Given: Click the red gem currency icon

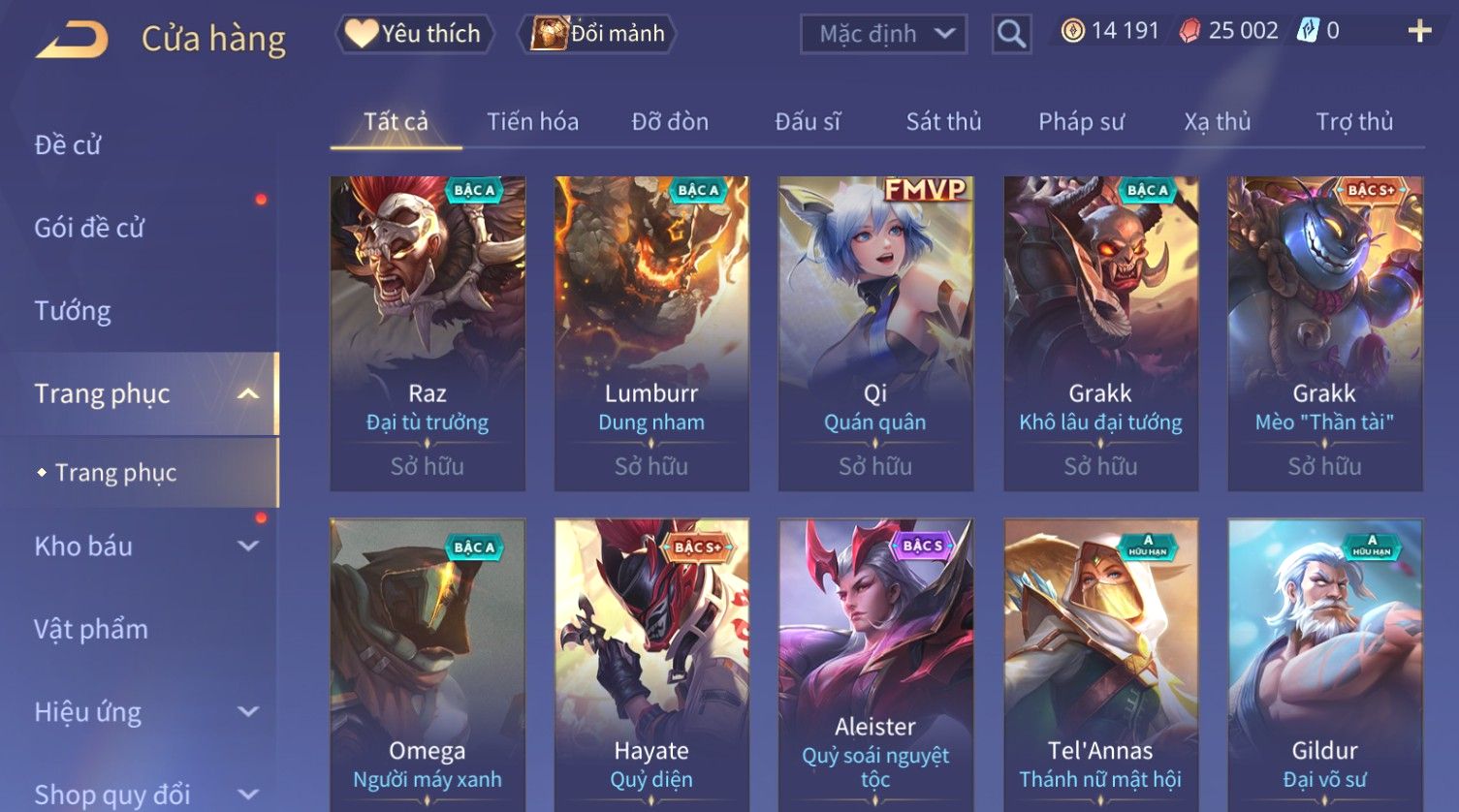Looking at the screenshot, I should click(x=1189, y=31).
